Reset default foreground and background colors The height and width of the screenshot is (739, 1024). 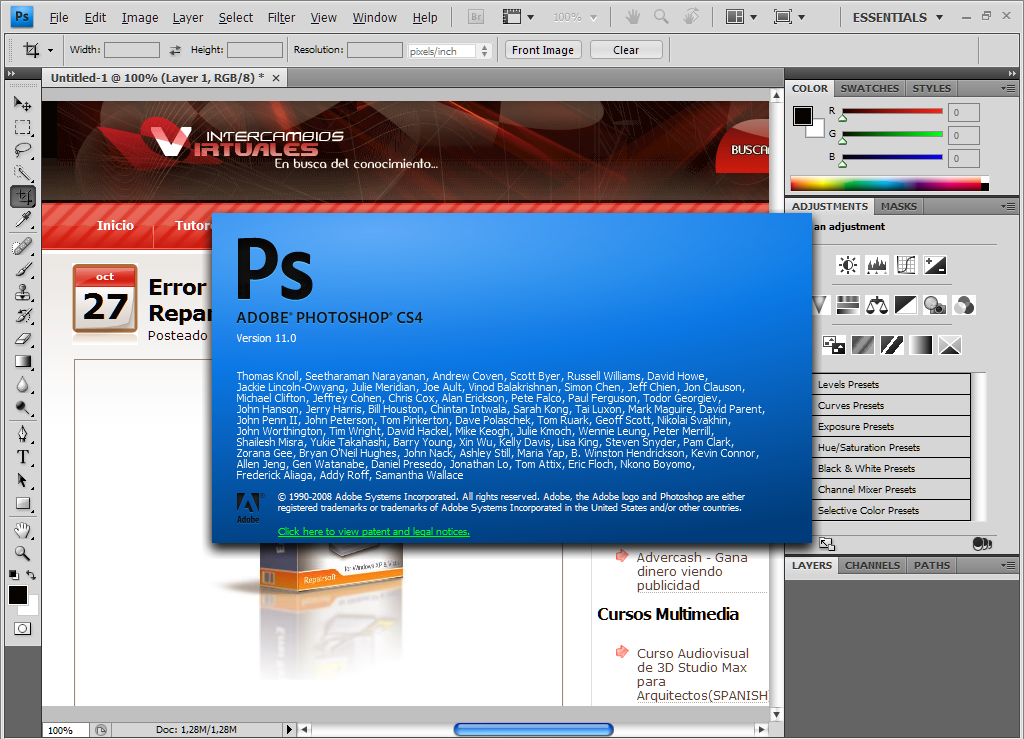[14, 575]
